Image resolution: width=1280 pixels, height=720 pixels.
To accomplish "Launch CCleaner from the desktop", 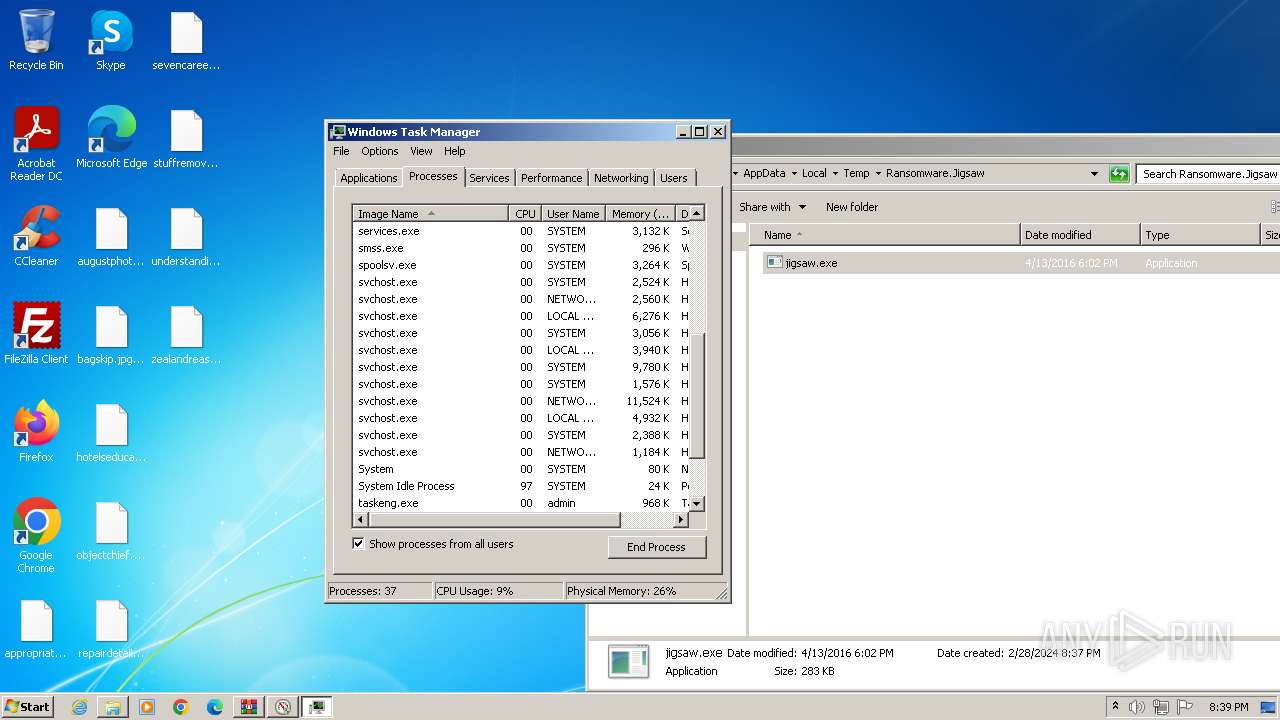I will pyautogui.click(x=36, y=236).
